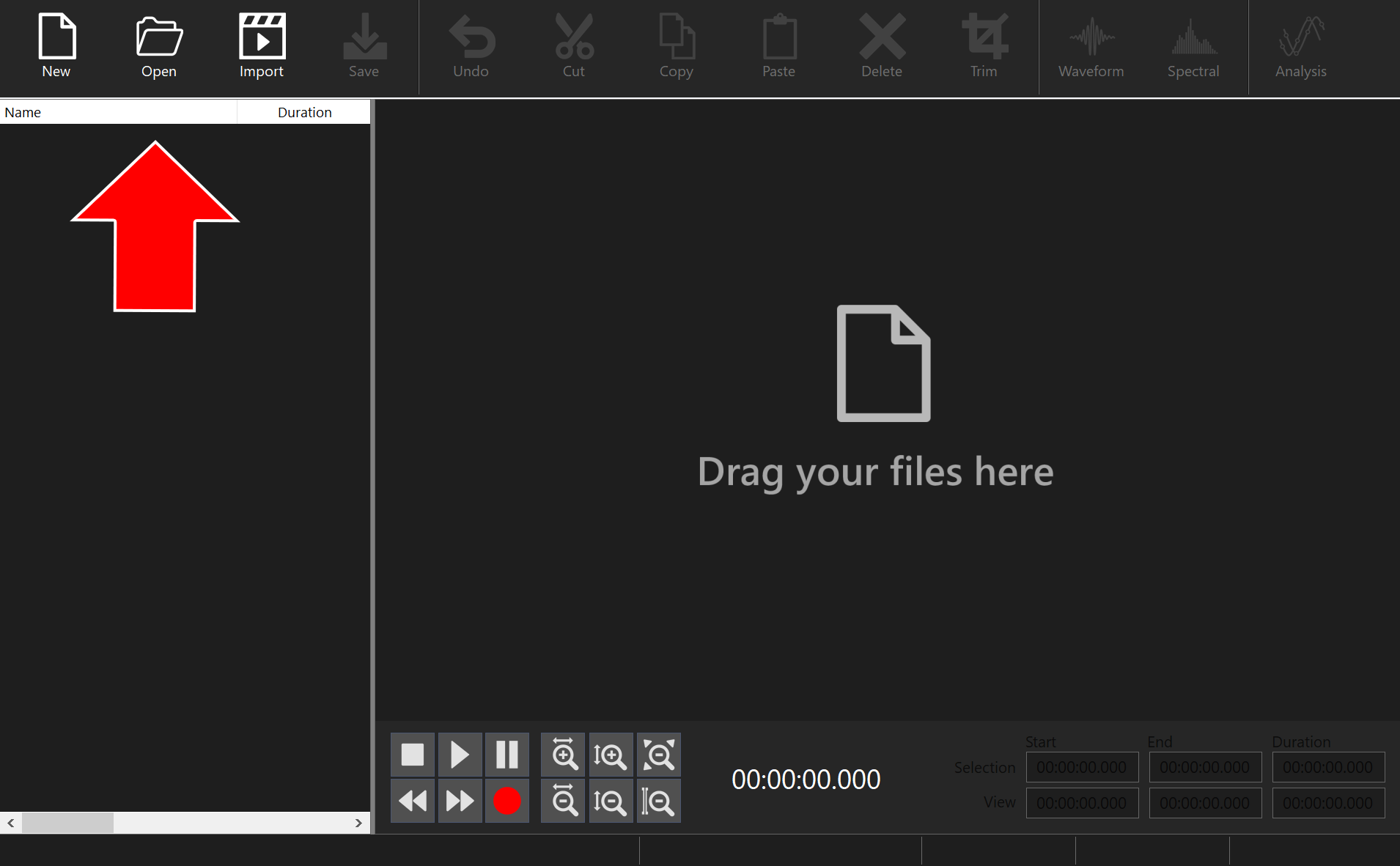Click the file list scrollbar left arrow
1400x866 pixels.
11,823
